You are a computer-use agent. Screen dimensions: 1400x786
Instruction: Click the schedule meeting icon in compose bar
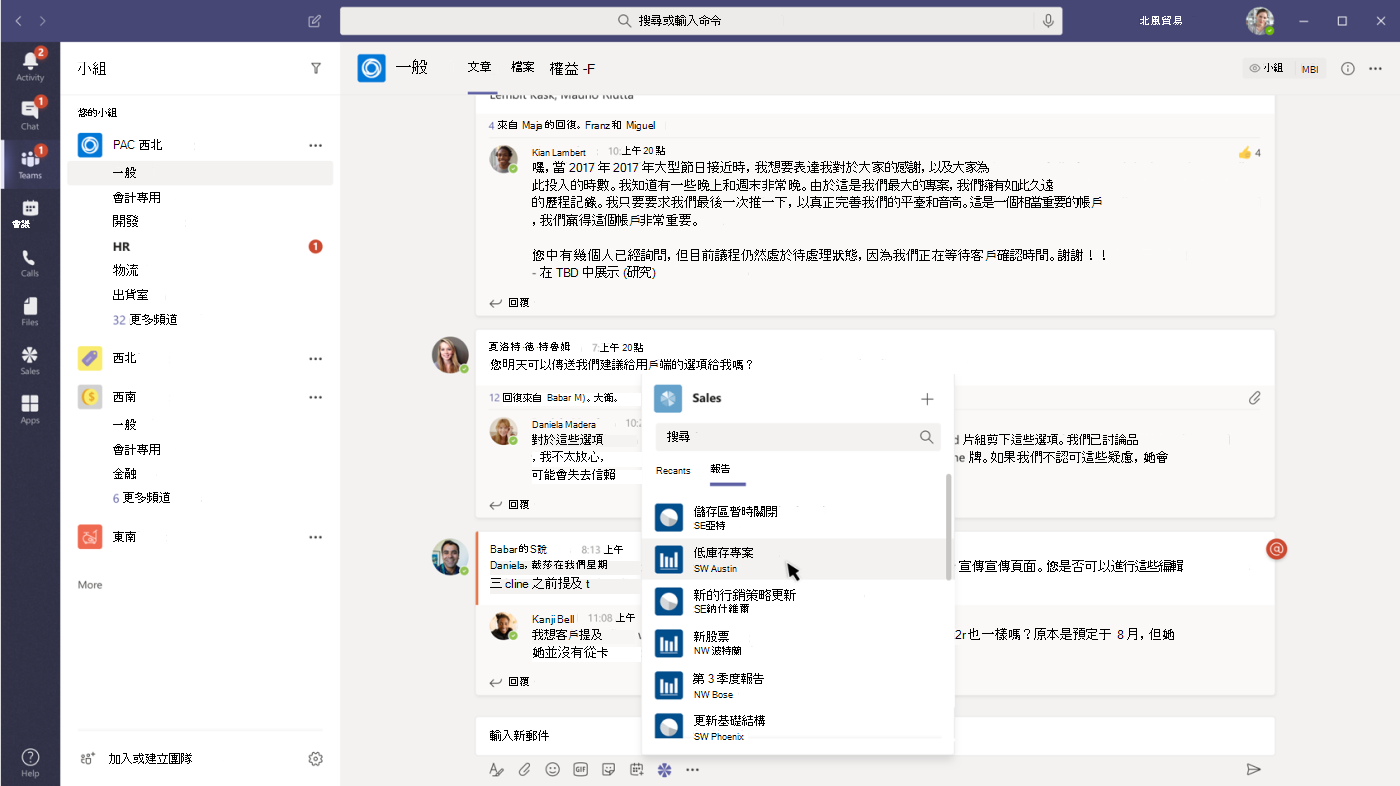point(636,769)
